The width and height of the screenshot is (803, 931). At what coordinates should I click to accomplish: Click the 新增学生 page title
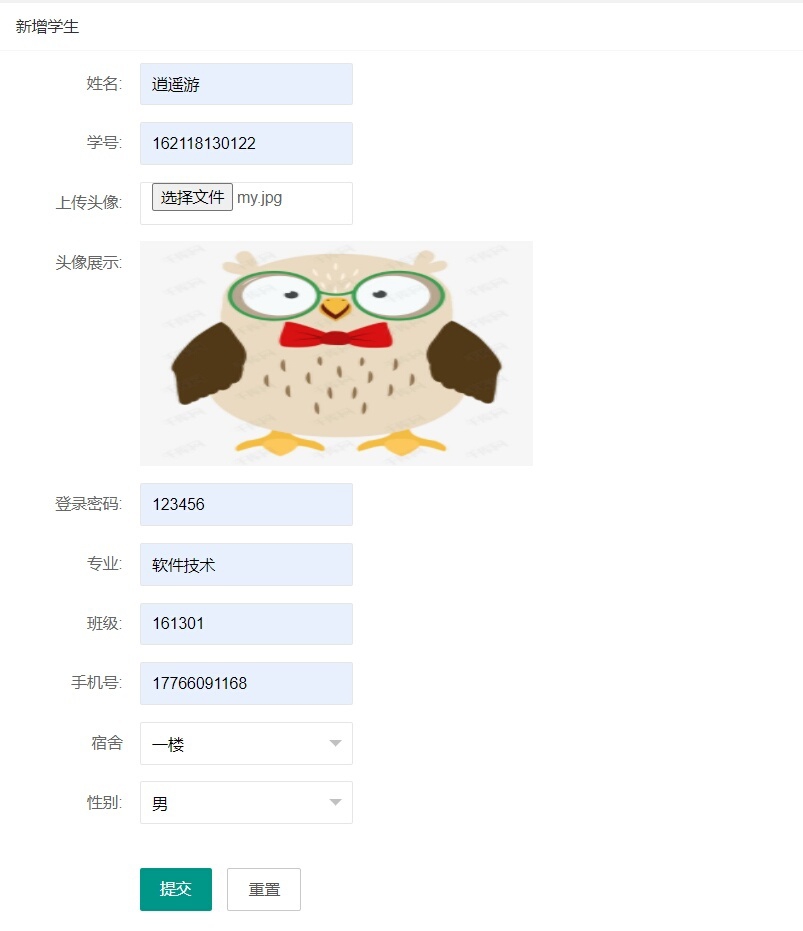tap(47, 27)
